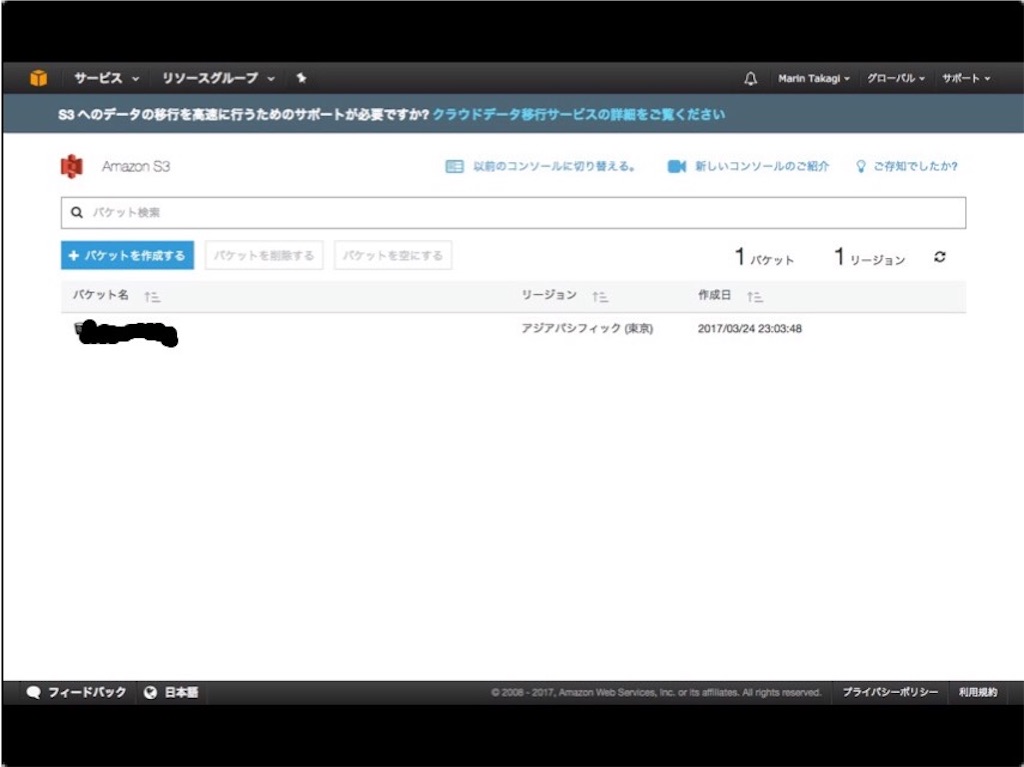Click the Amazon S3 title text
Image resolution: width=1024 pixels, height=767 pixels.
point(136,167)
